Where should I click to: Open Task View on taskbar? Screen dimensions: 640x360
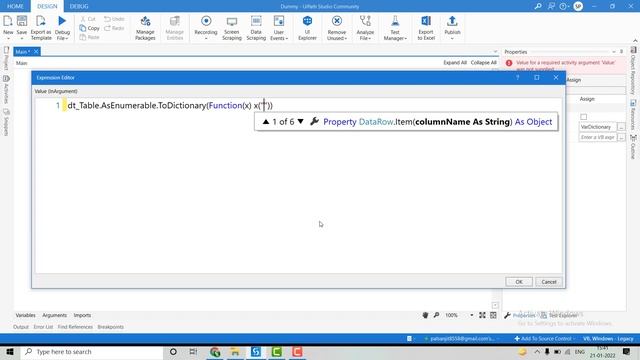click(193, 352)
